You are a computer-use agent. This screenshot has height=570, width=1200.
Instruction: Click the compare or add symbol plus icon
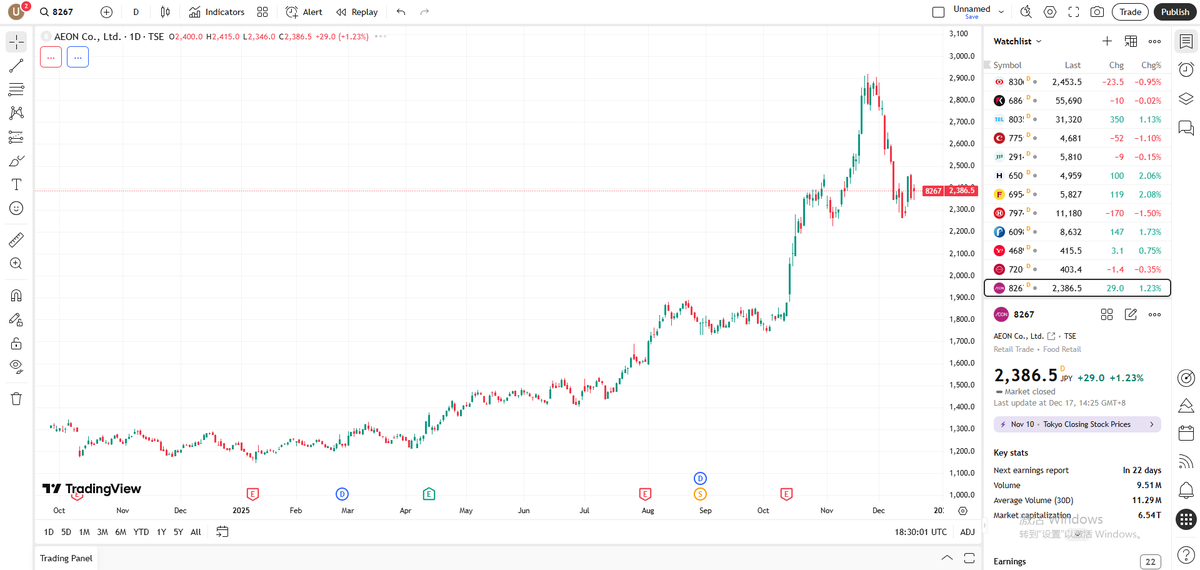(107, 12)
